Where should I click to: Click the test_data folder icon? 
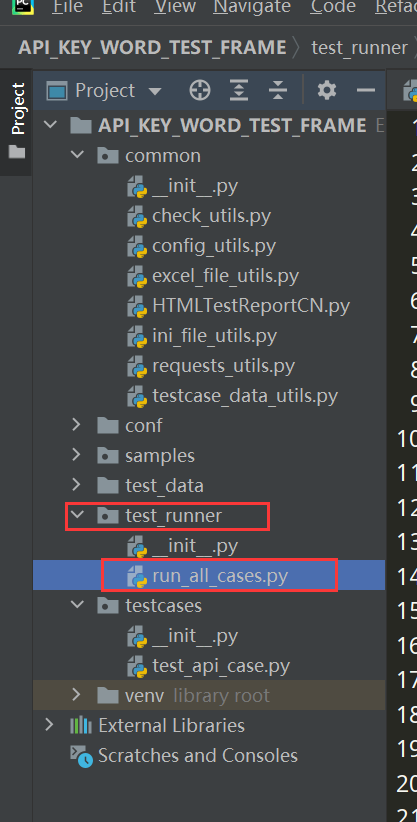click(108, 485)
